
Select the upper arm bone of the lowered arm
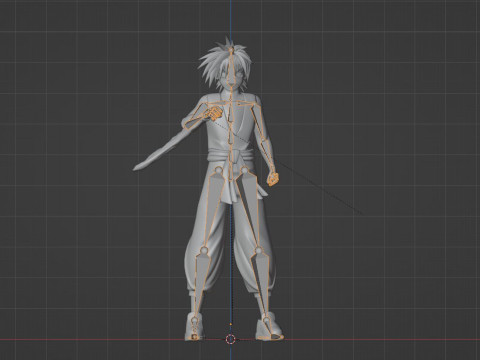point(259,123)
